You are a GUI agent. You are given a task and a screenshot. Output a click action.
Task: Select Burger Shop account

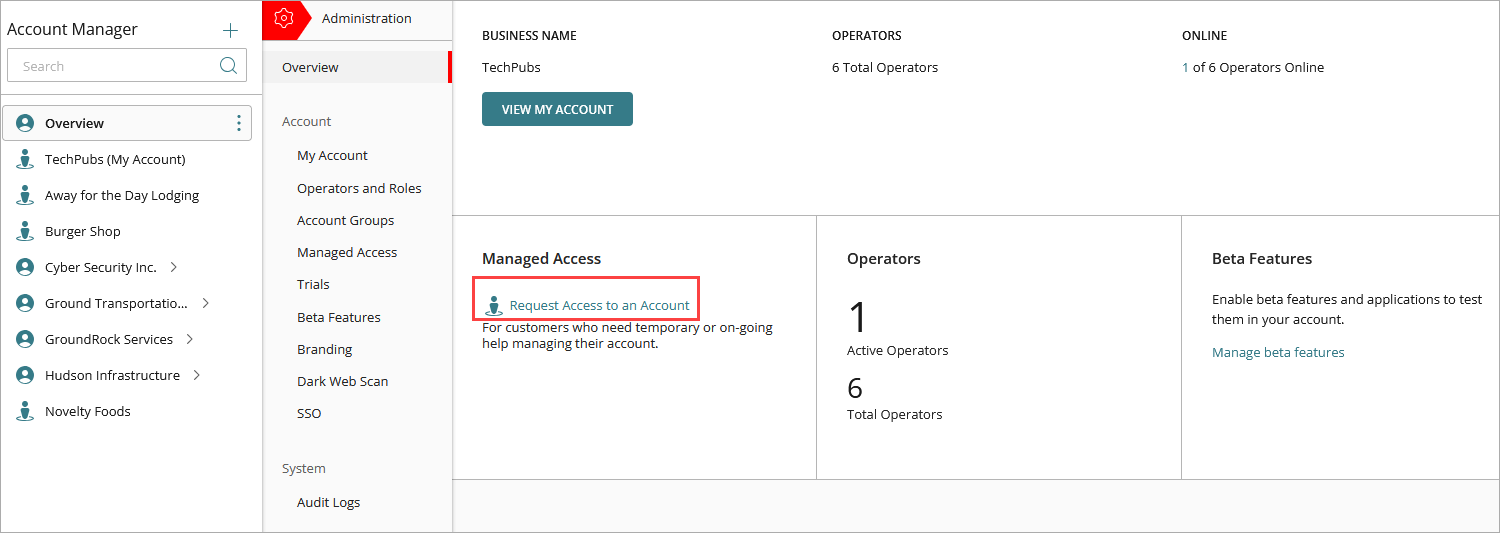82,231
